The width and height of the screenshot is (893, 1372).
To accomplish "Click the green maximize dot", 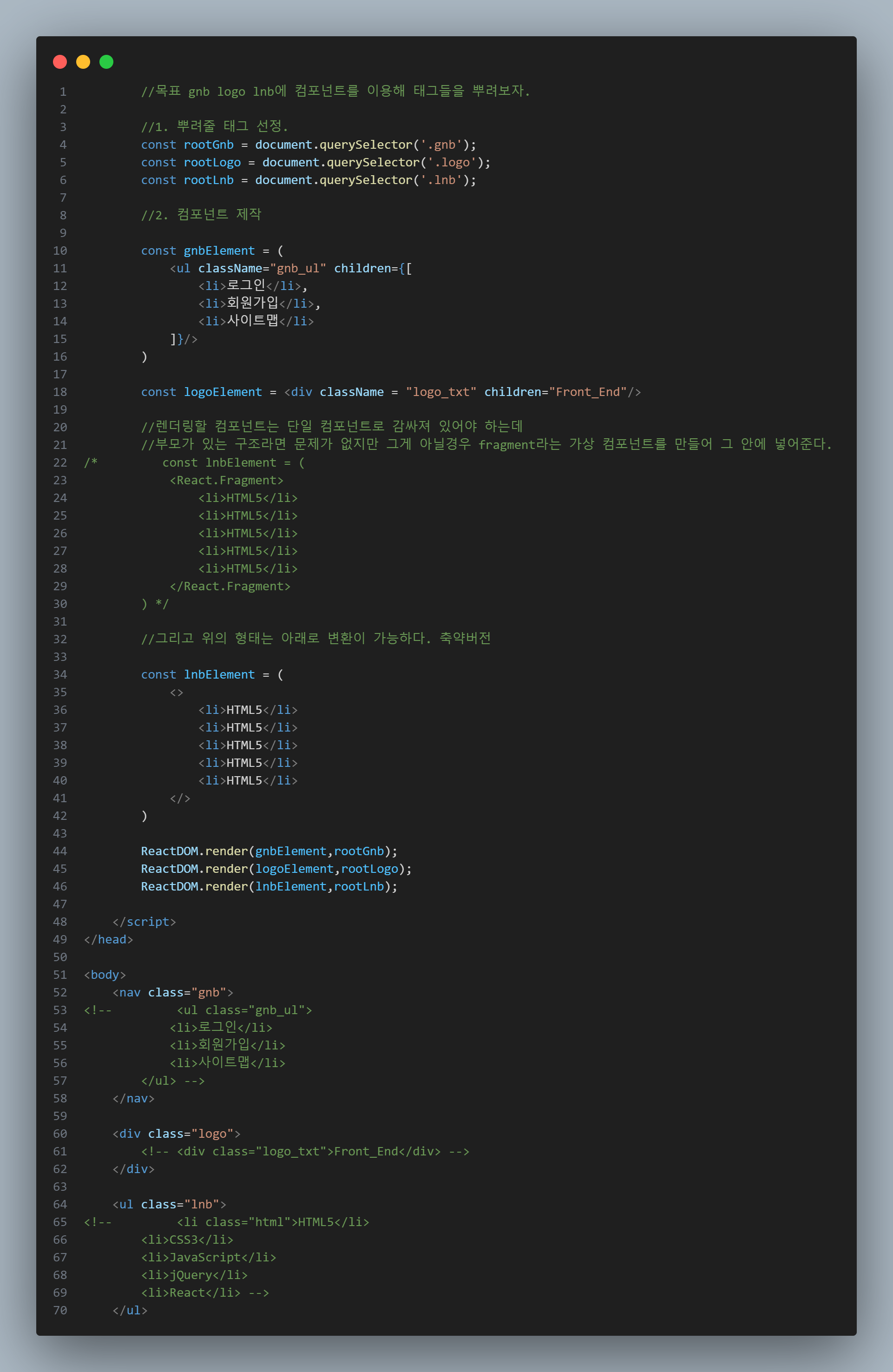I will 106,62.
